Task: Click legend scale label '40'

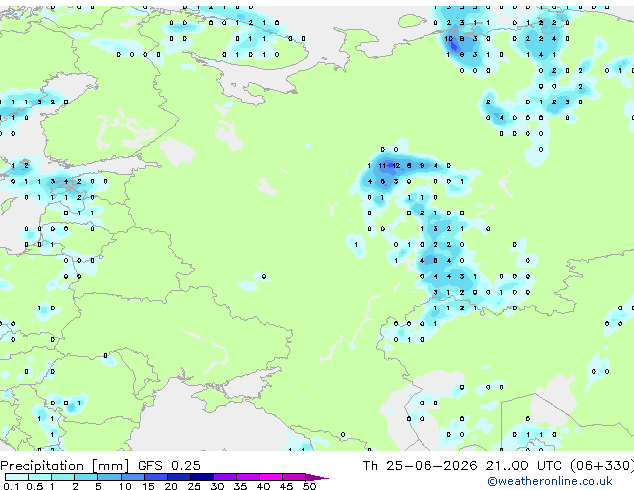Action: [263, 486]
